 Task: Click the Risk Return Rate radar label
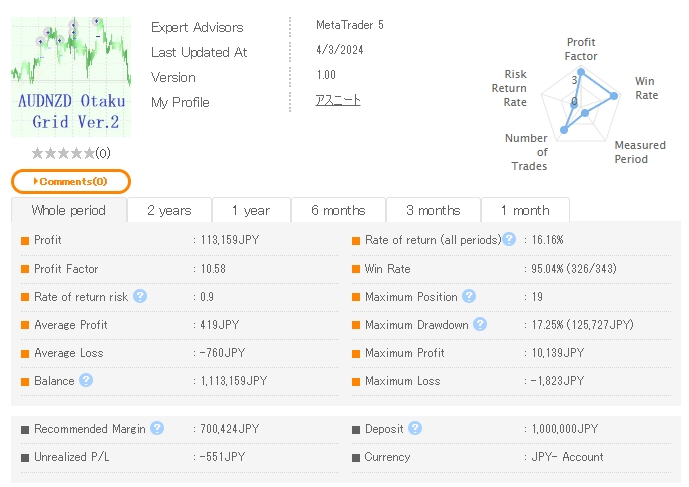[509, 88]
